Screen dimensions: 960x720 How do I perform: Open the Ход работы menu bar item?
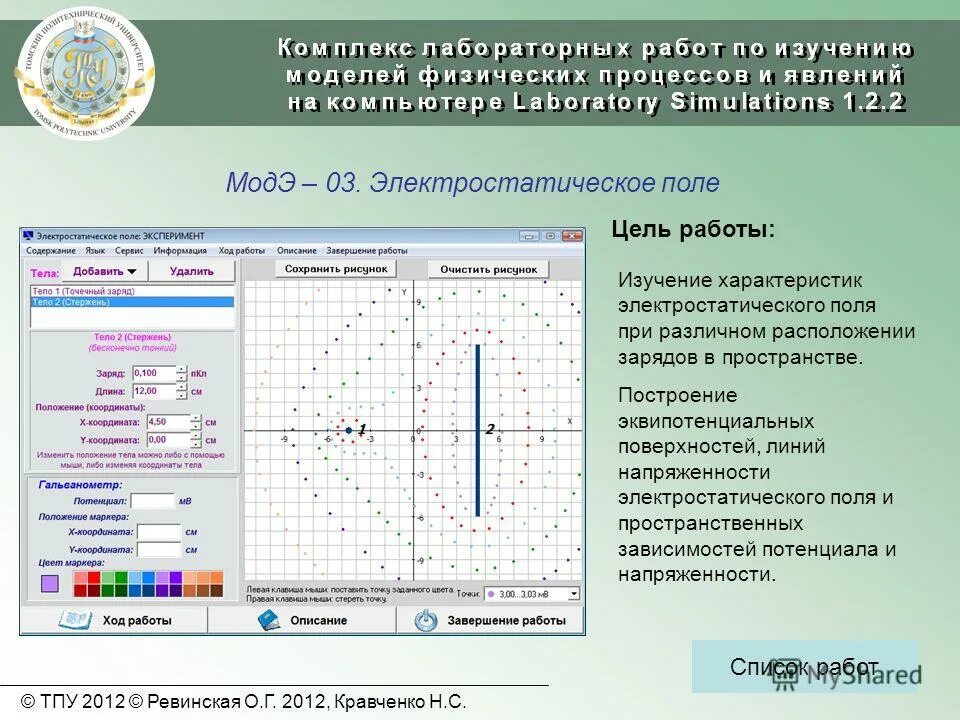click(242, 250)
